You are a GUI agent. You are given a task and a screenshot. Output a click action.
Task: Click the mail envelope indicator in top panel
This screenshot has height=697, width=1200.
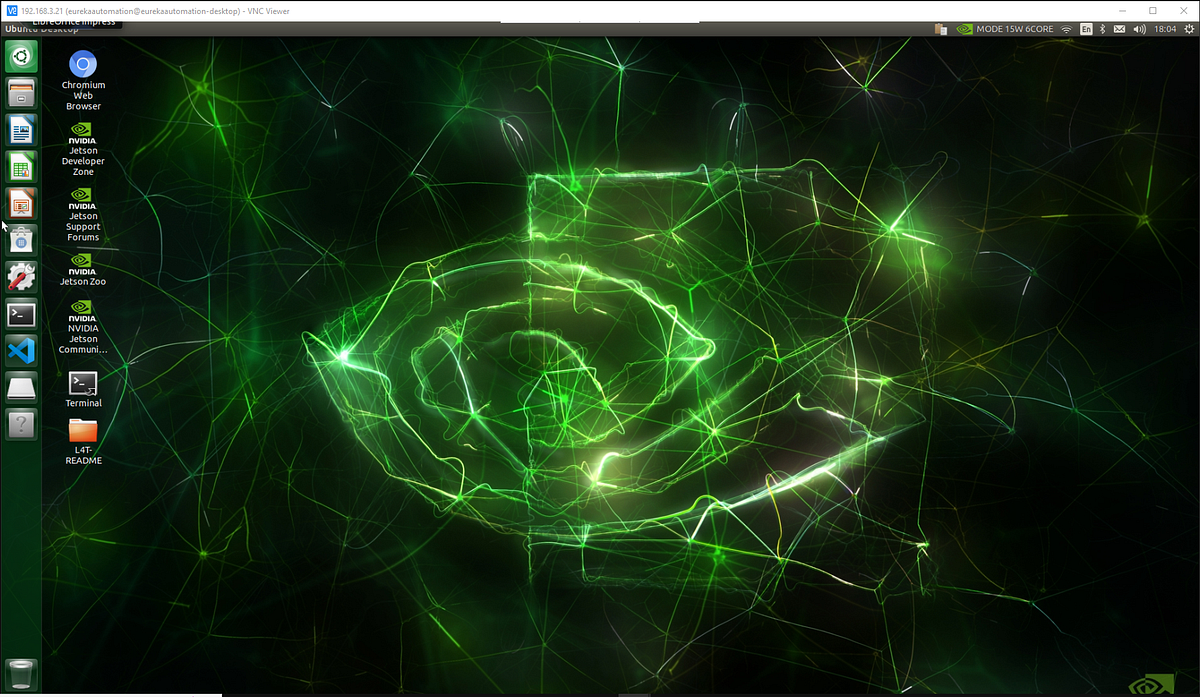[1118, 29]
